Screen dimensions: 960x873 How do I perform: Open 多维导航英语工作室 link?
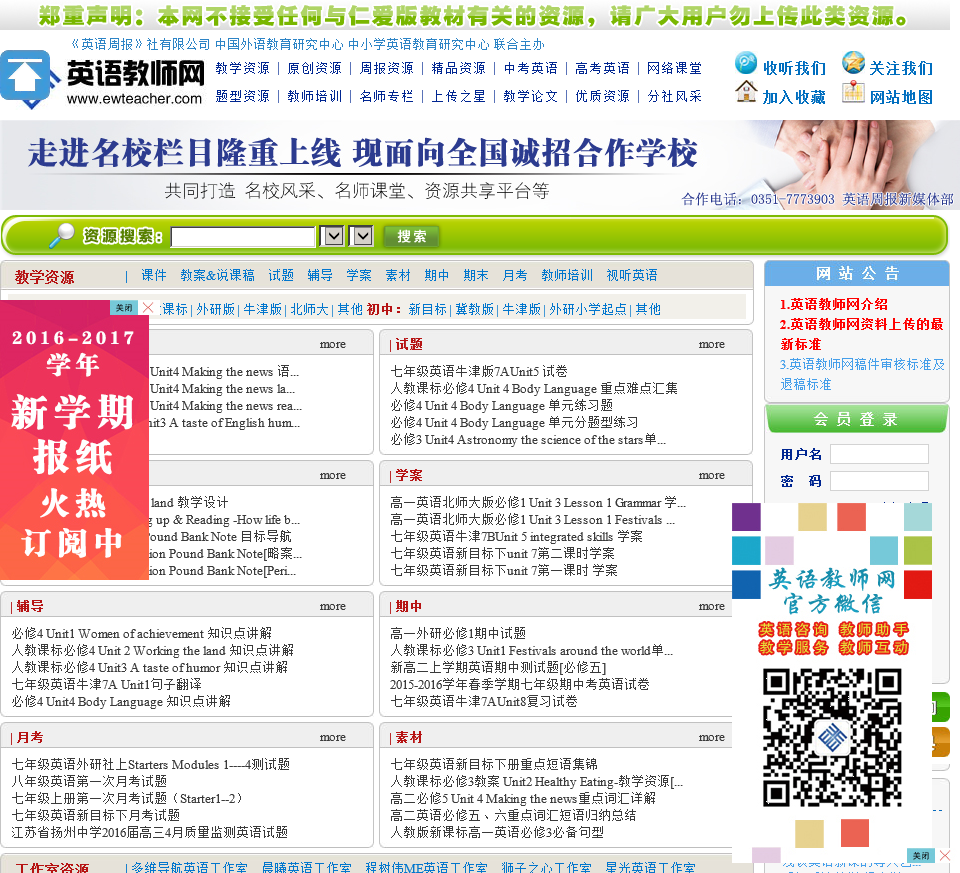(x=189, y=867)
